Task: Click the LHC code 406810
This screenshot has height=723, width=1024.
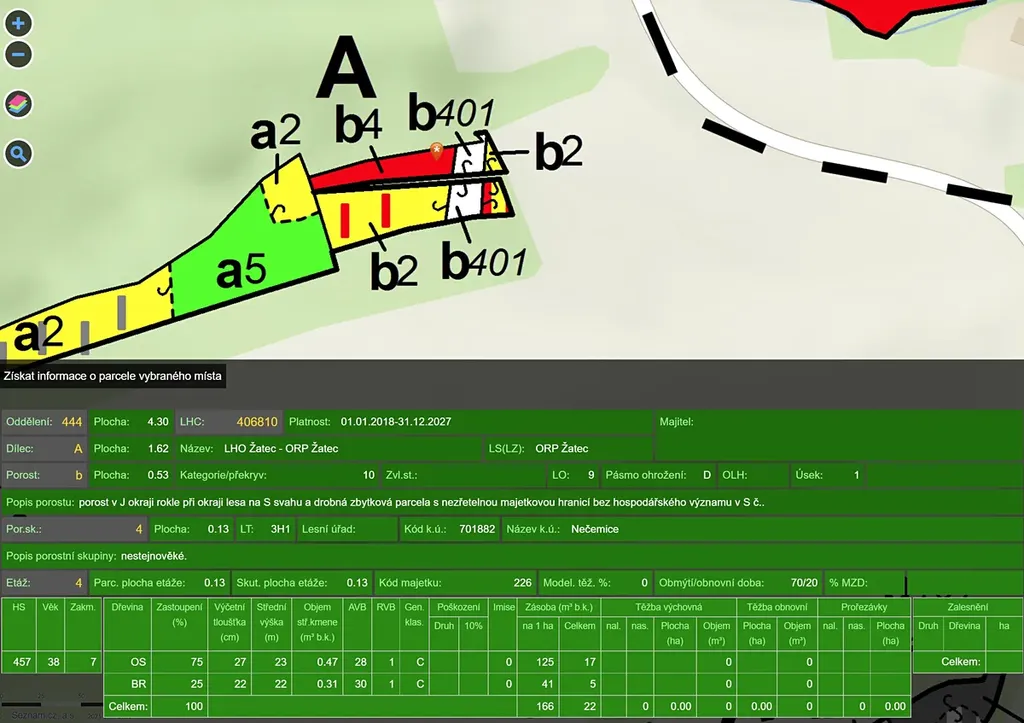Action: (x=257, y=422)
